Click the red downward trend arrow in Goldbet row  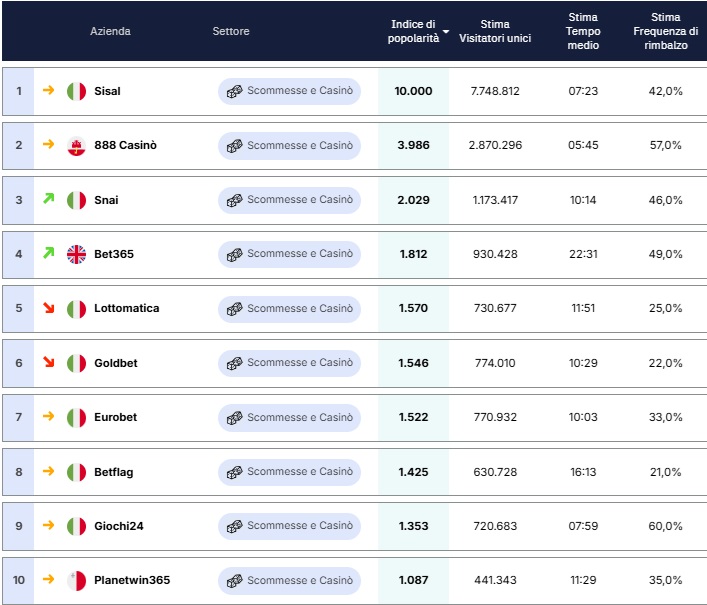coord(49,362)
